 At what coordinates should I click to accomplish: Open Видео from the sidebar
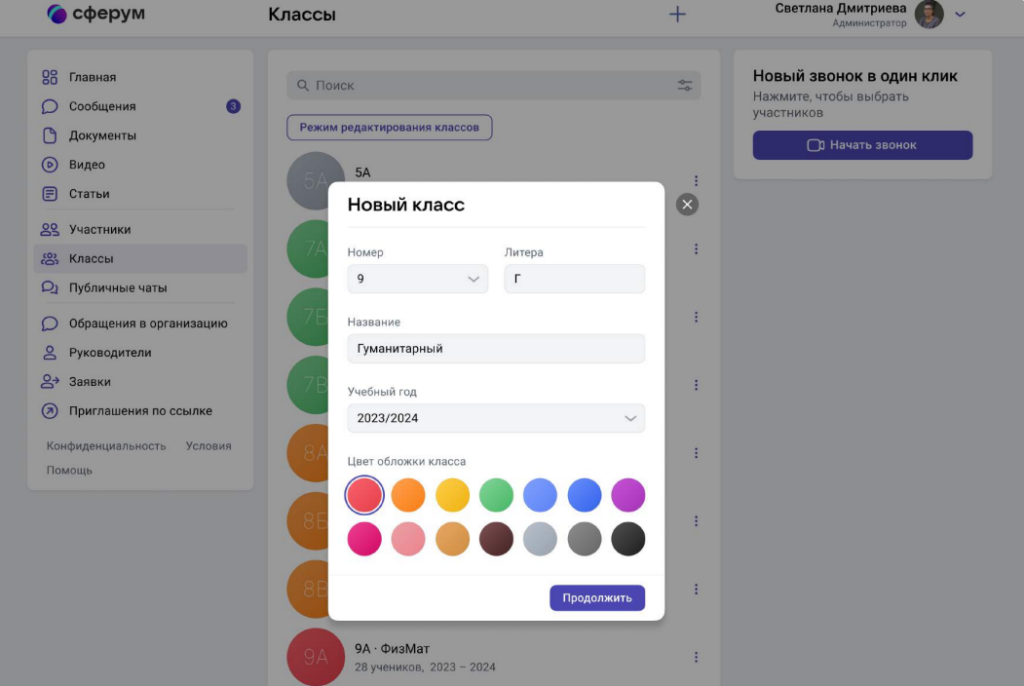(x=87, y=164)
